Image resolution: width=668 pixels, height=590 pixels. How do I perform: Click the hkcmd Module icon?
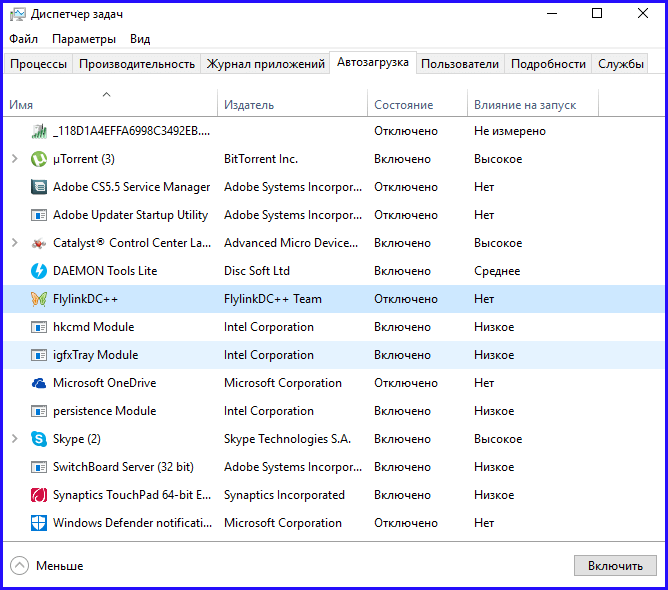[x=39, y=327]
